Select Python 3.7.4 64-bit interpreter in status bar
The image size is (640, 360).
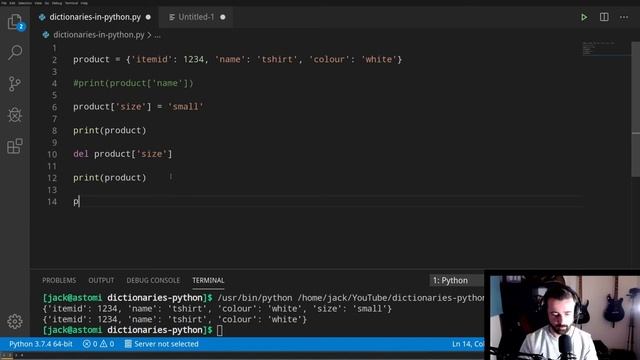click(x=41, y=344)
